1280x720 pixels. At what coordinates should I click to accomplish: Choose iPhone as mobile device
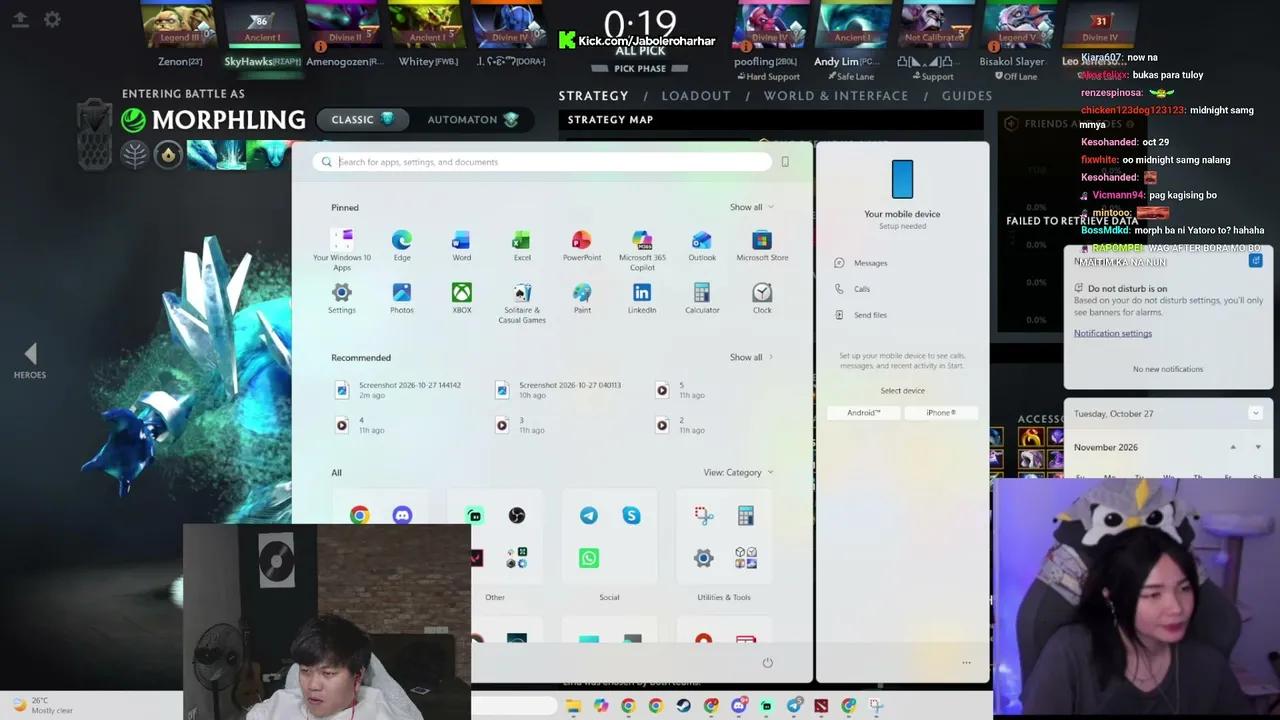click(x=940, y=413)
